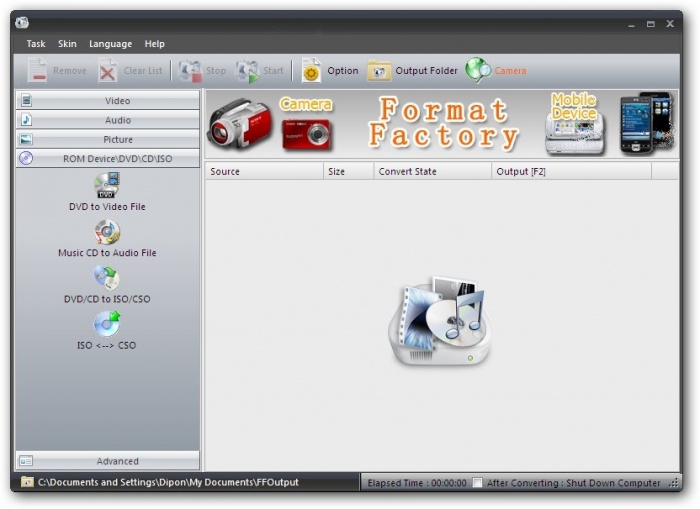This screenshot has width=700, height=509.
Task: Expand the Video category panel
Action: 108,100
